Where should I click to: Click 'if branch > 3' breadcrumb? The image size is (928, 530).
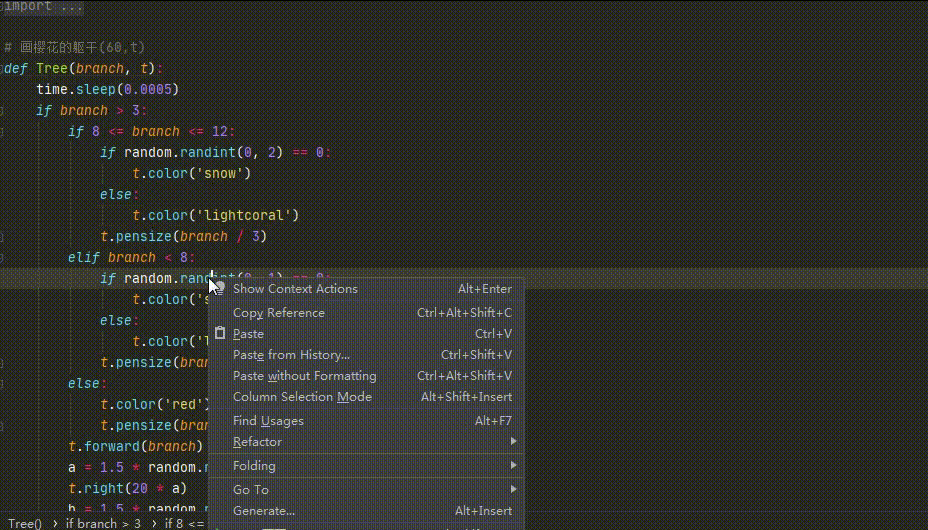tap(103, 523)
